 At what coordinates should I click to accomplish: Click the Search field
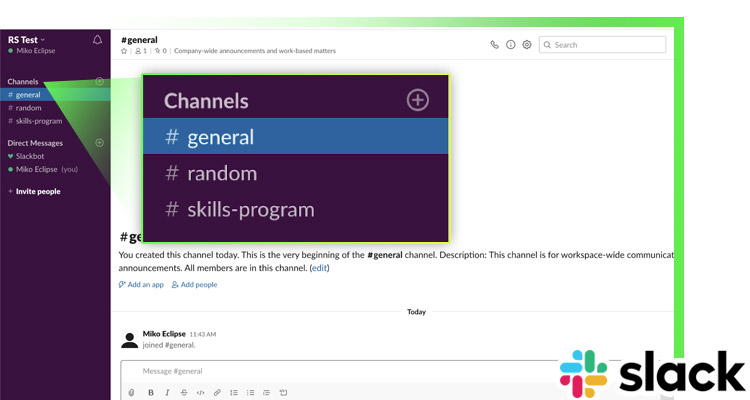(602, 44)
